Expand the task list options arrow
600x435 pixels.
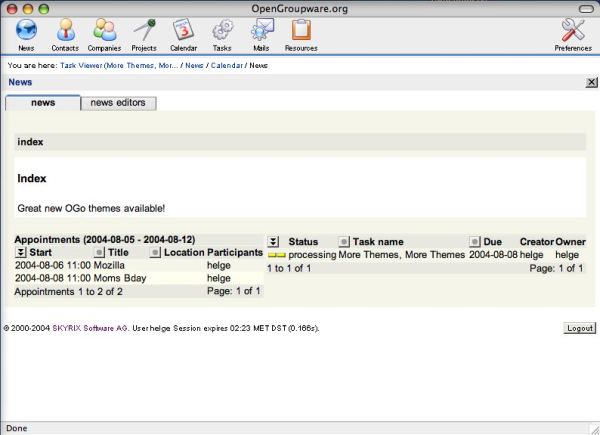273,242
